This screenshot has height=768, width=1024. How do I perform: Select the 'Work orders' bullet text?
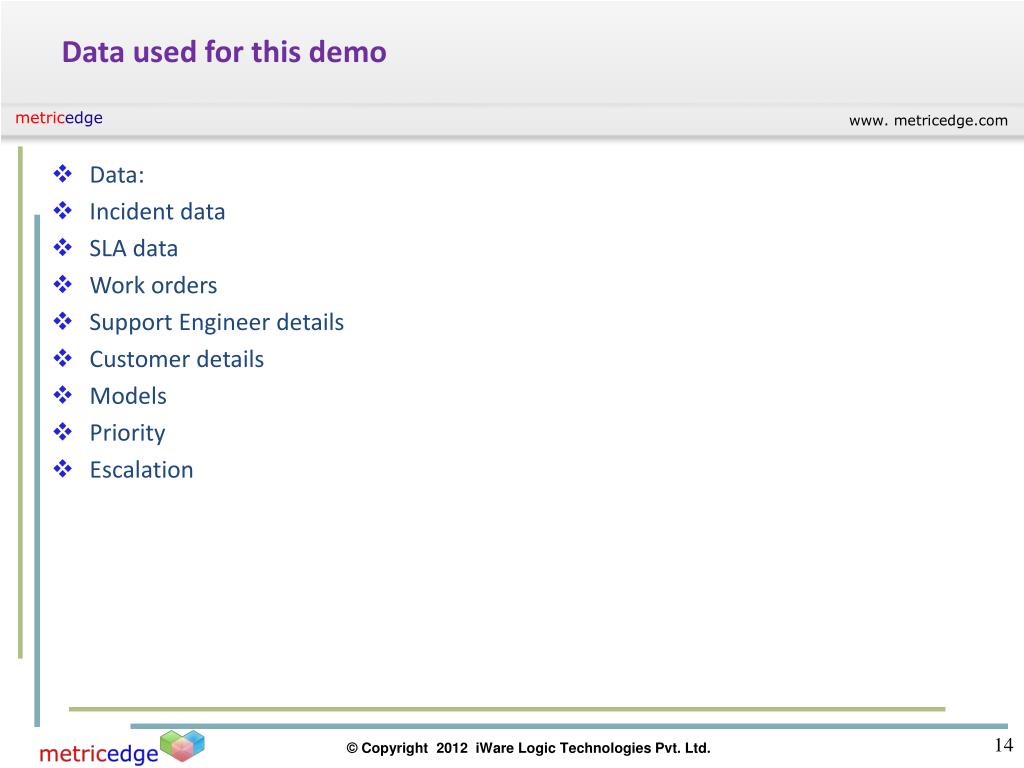[x=153, y=285]
